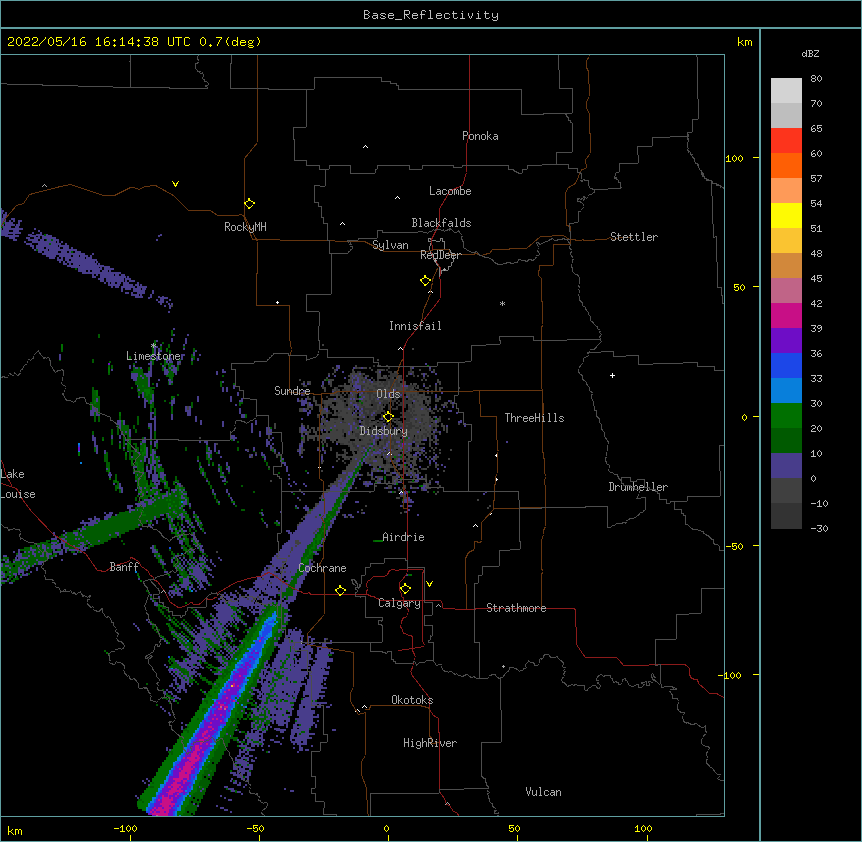Click the Ponoka city label
Image resolution: width=862 pixels, height=842 pixels.
[x=480, y=136]
